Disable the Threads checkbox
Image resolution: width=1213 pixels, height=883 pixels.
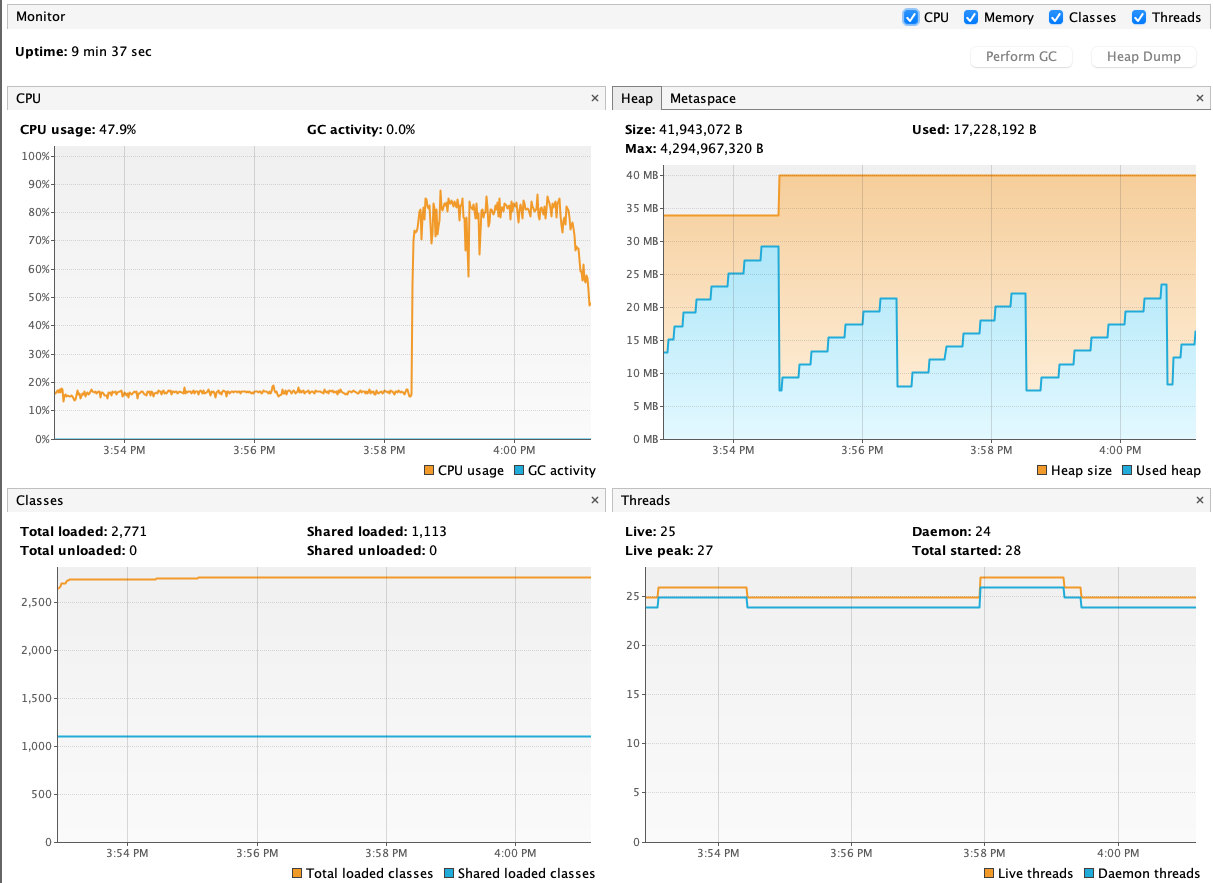coord(1138,17)
